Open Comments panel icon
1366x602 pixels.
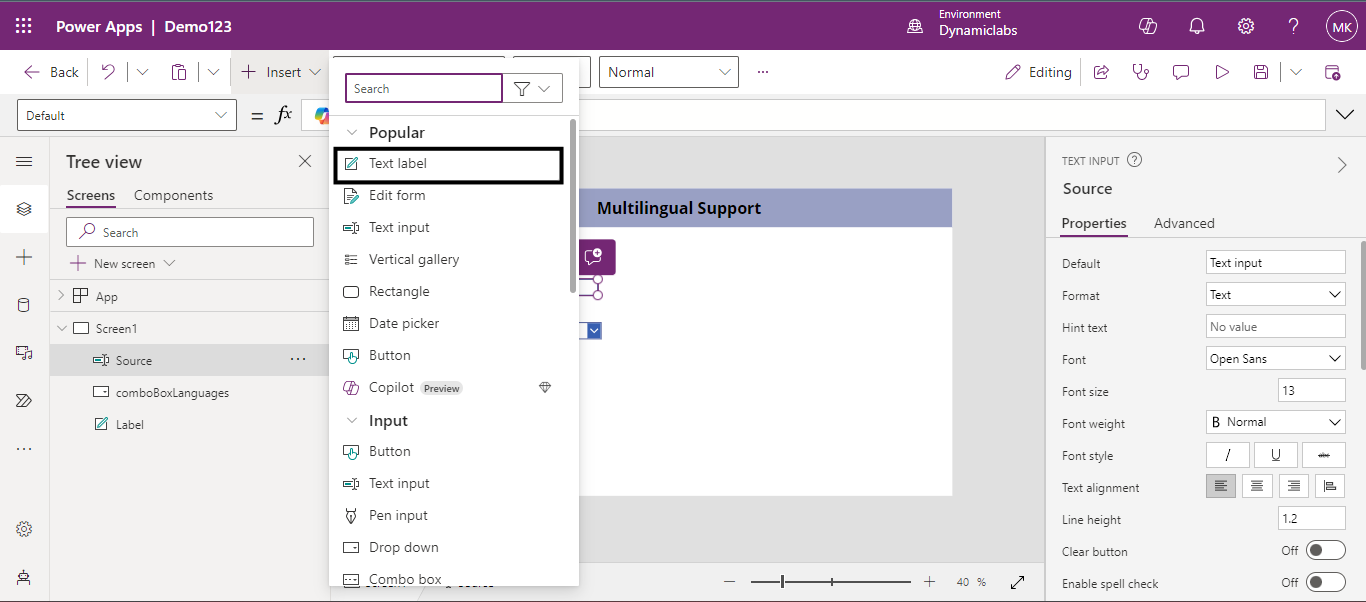[x=1181, y=72]
